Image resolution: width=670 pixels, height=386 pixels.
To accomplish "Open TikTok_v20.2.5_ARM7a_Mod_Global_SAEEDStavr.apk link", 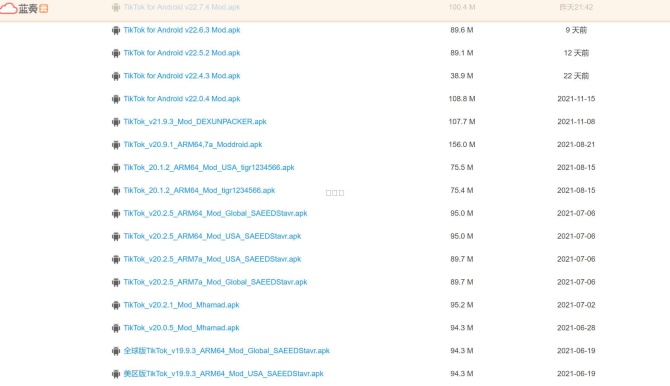I will point(215,282).
